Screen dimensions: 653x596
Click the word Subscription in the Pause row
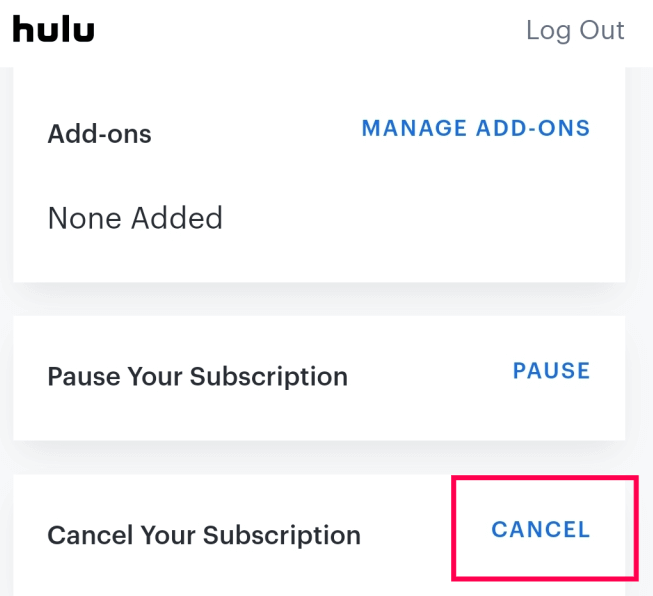coord(268,376)
